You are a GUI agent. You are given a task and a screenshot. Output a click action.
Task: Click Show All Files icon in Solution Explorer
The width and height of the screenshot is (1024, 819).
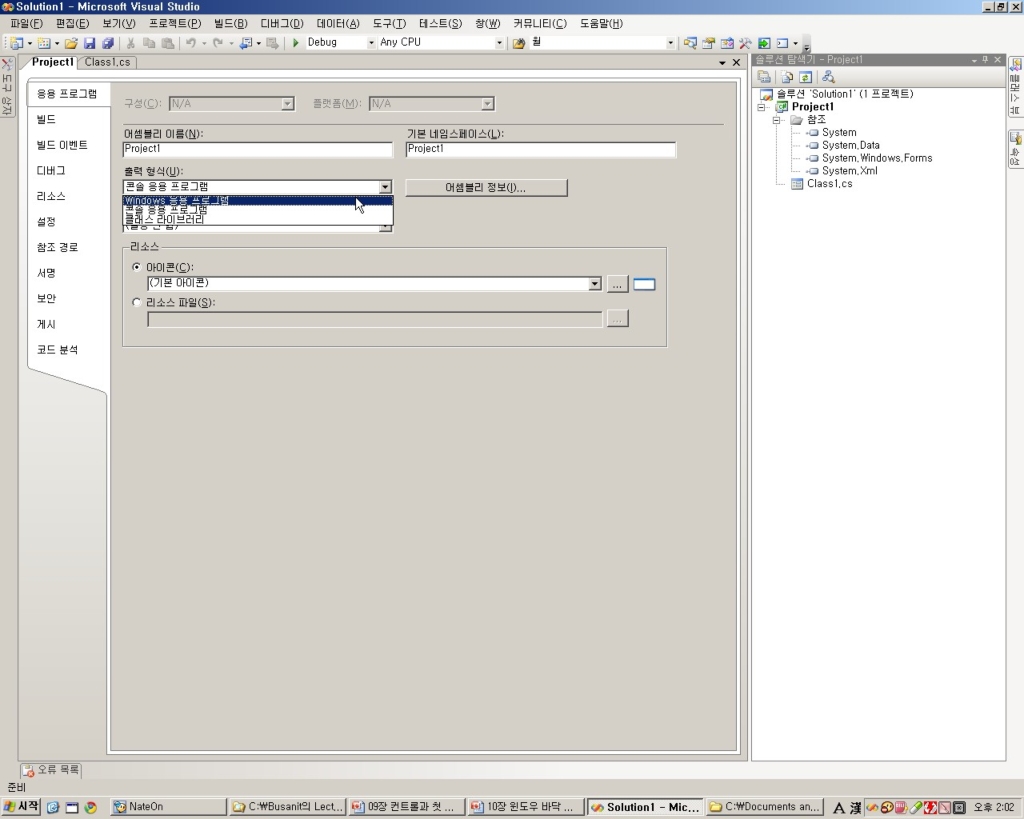(787, 77)
